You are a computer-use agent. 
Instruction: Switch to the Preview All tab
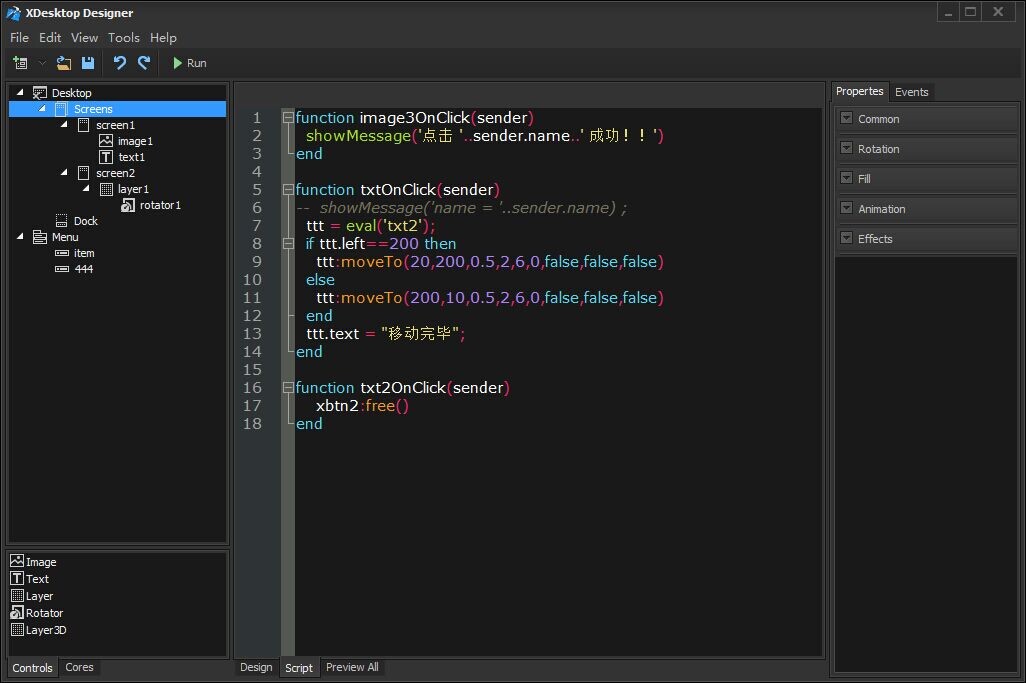click(352, 667)
